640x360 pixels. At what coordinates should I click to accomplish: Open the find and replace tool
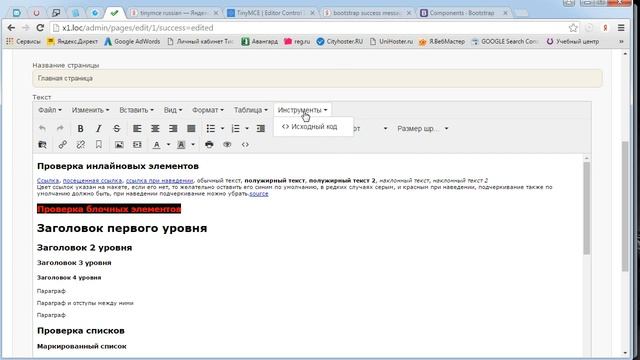(42, 144)
